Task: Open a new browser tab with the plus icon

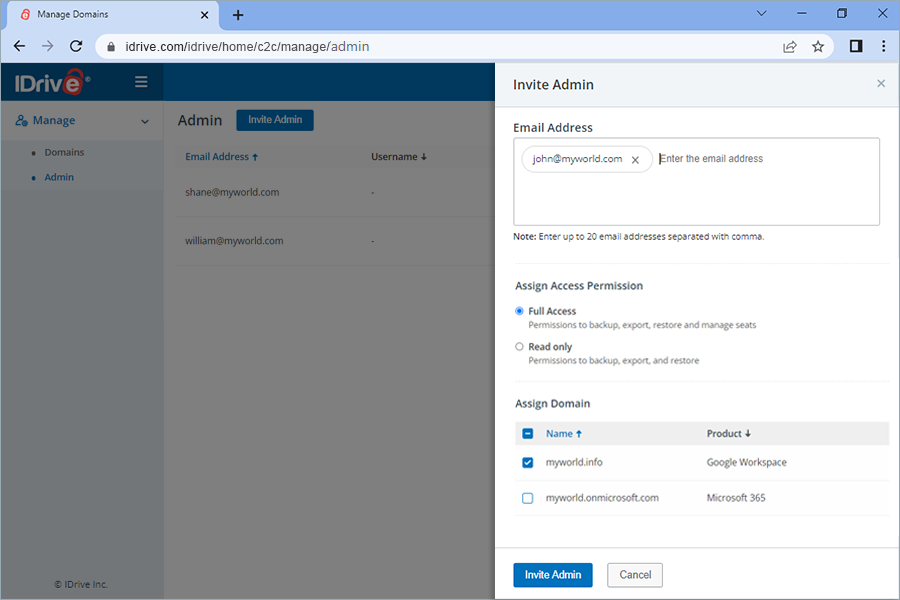Action: (x=238, y=15)
